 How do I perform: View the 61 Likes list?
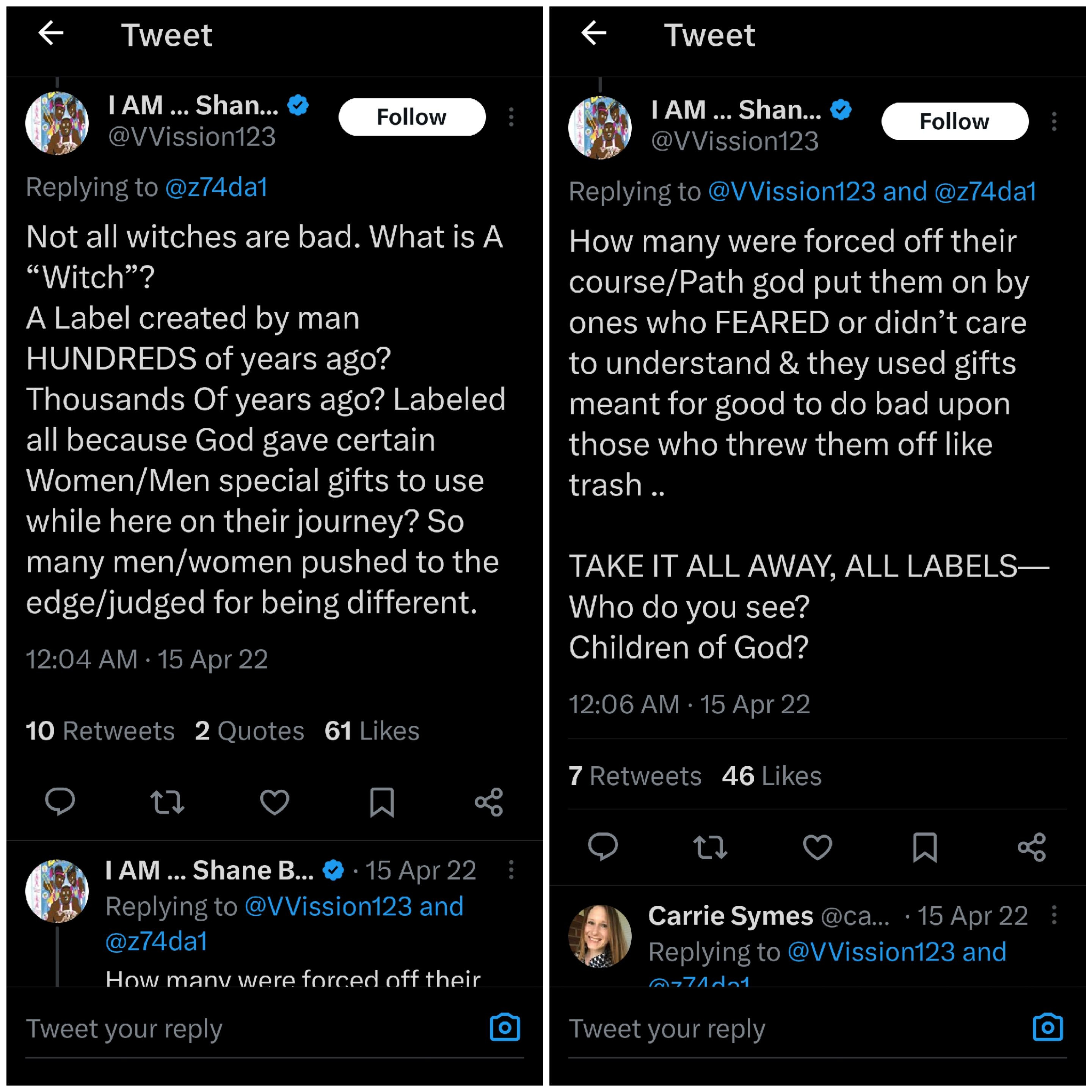(x=372, y=731)
